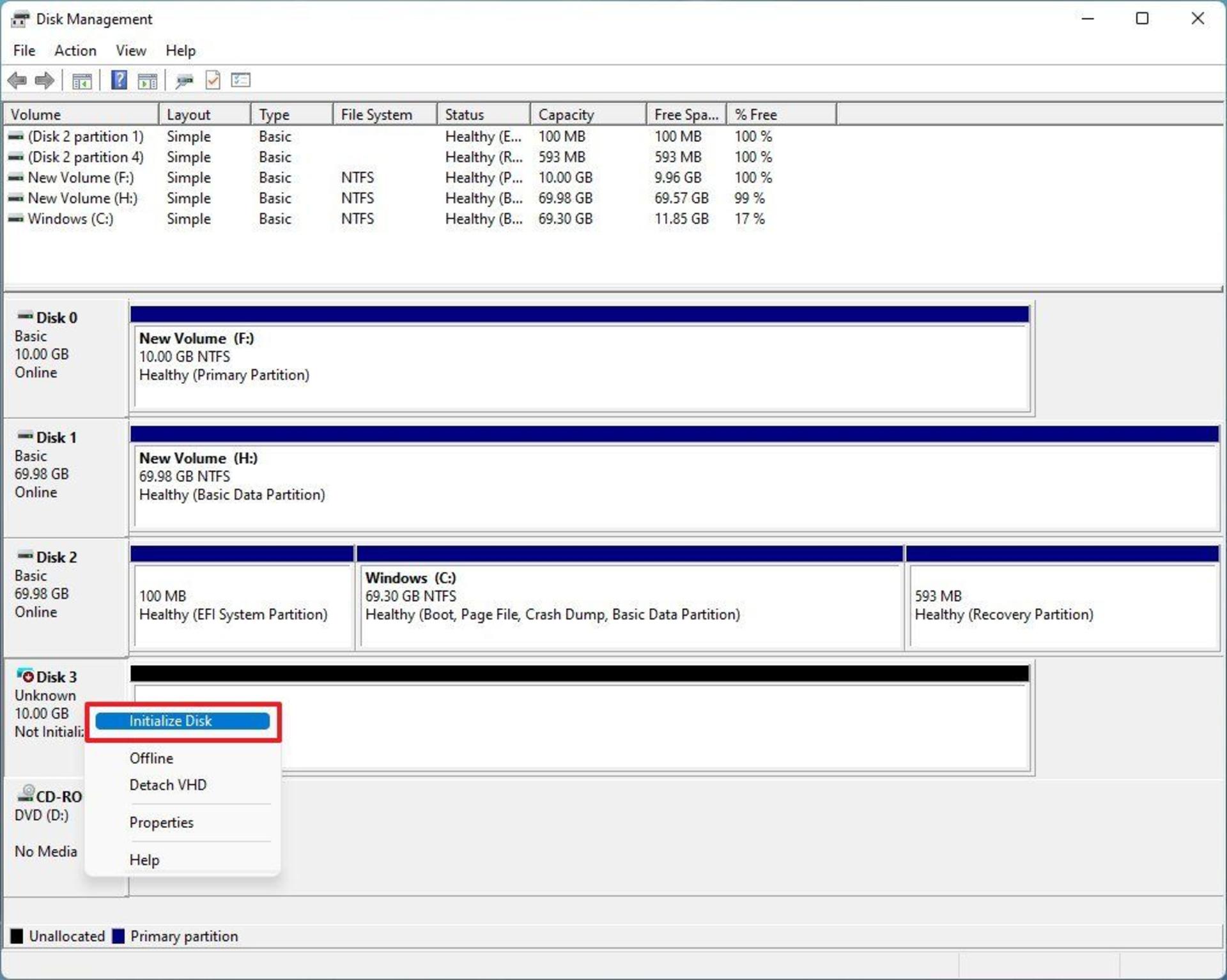Sort by the Capacity column header
Screen dimensions: 1227x980
coord(589,114)
